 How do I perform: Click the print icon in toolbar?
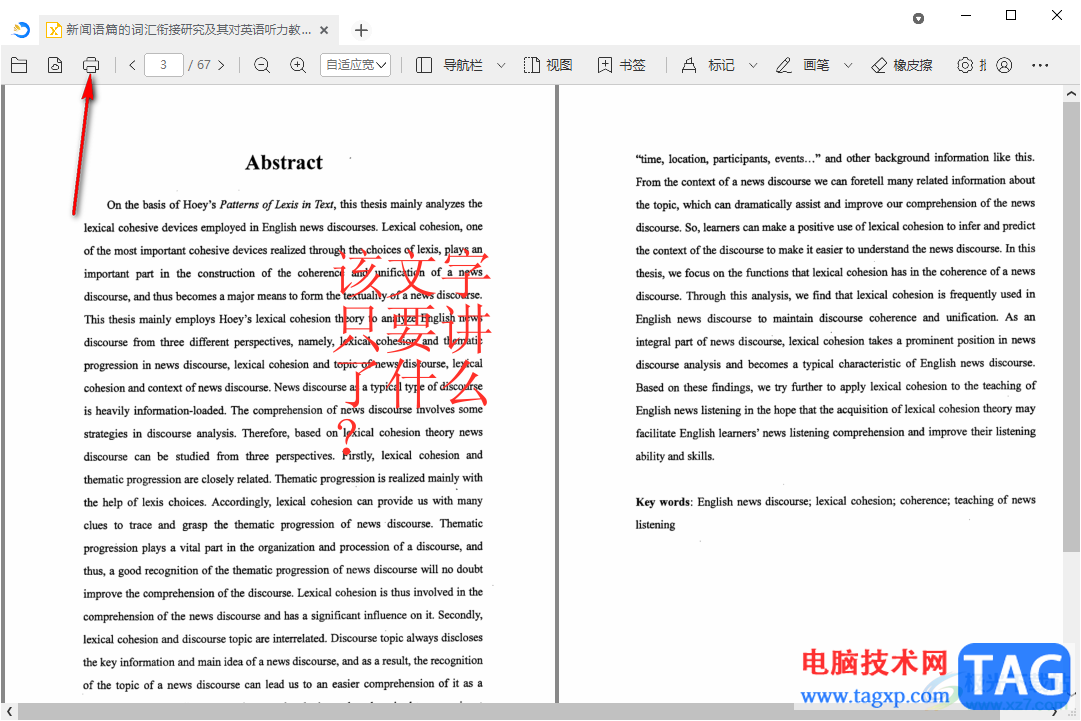click(x=91, y=65)
